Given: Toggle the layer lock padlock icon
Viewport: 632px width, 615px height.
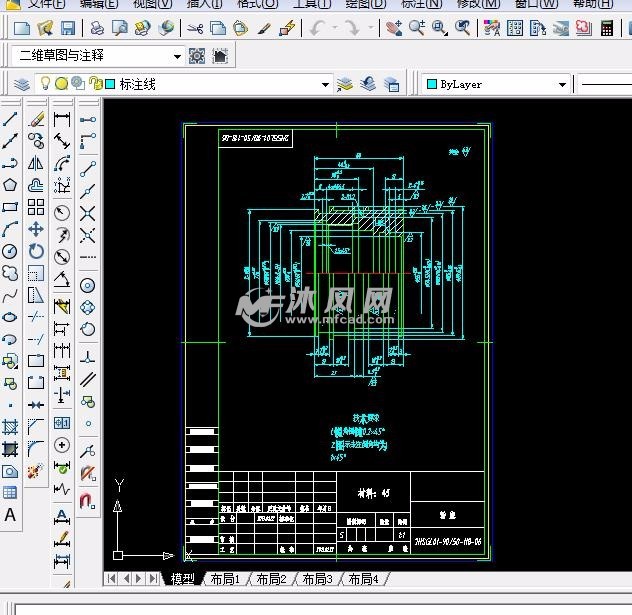Looking at the screenshot, I should point(95,84).
